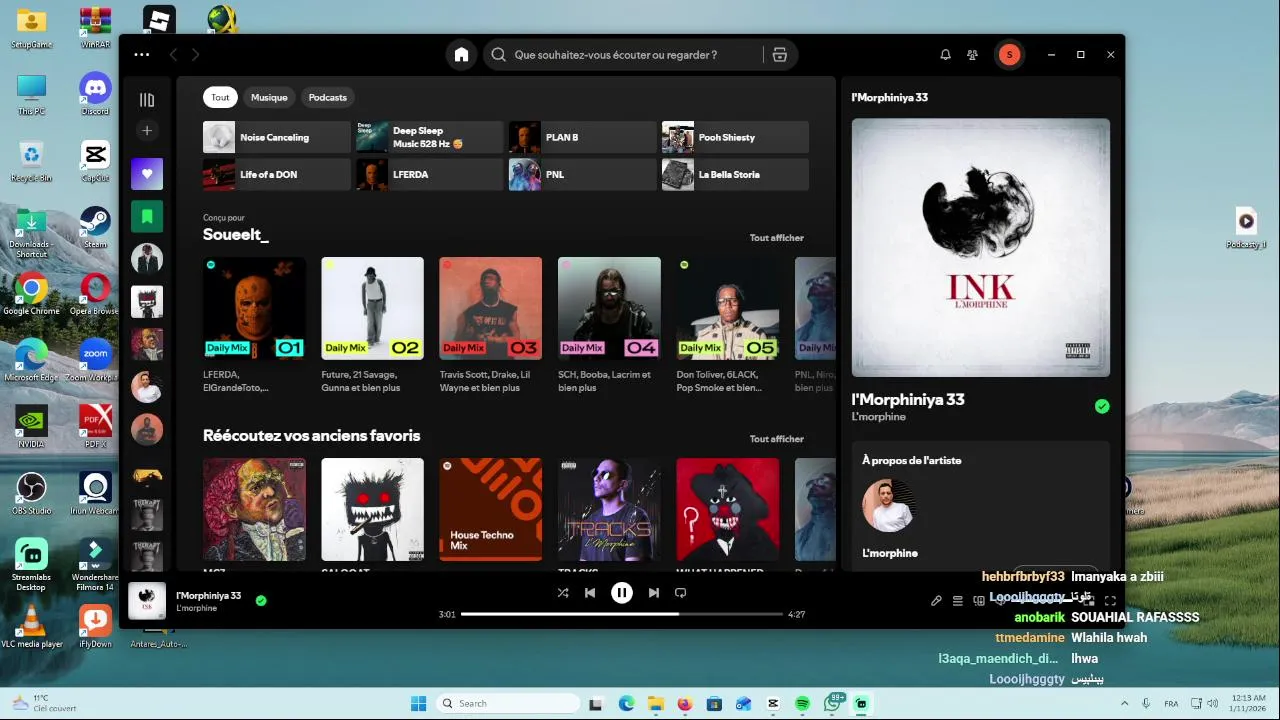
Task: Click Tout afficher beside Soueelt_
Action: pos(777,238)
